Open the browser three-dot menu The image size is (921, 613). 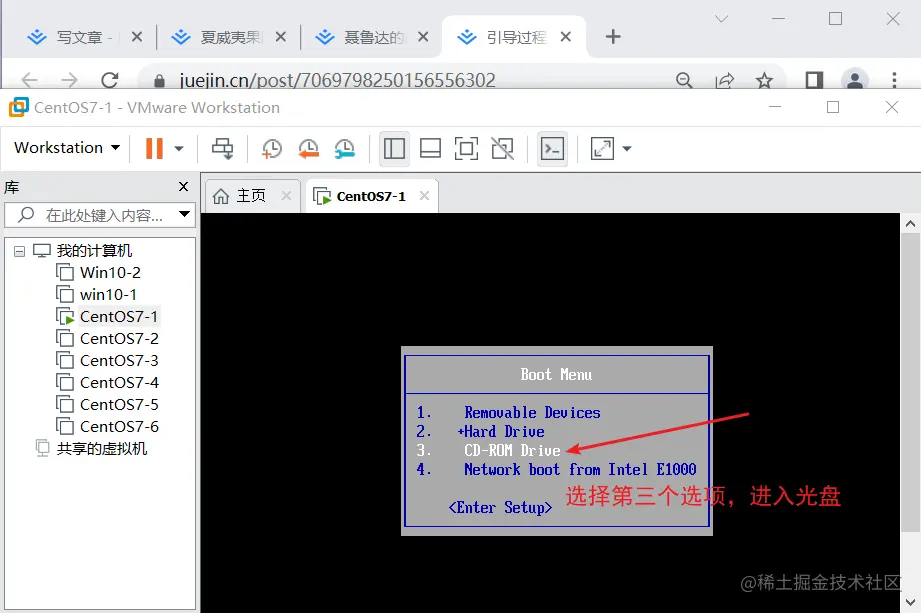(x=894, y=80)
